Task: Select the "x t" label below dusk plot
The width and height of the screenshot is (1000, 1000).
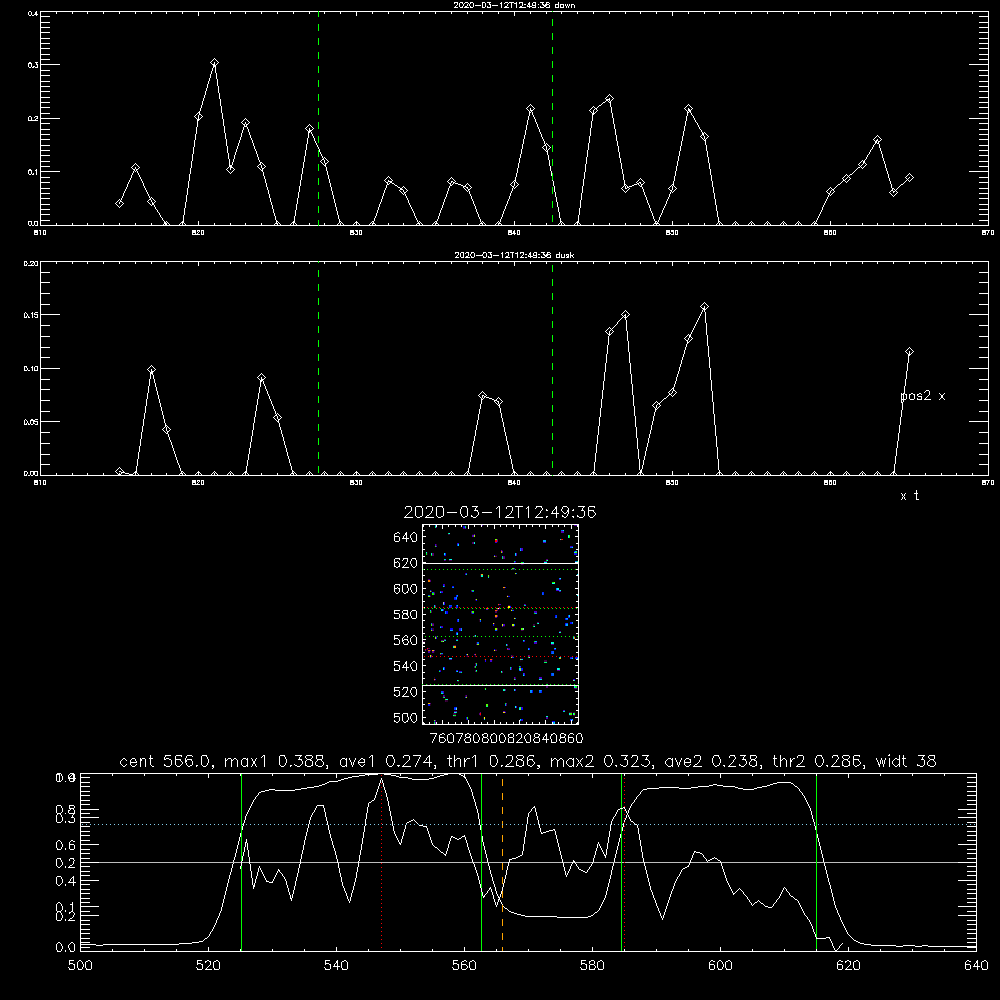Action: tap(909, 496)
